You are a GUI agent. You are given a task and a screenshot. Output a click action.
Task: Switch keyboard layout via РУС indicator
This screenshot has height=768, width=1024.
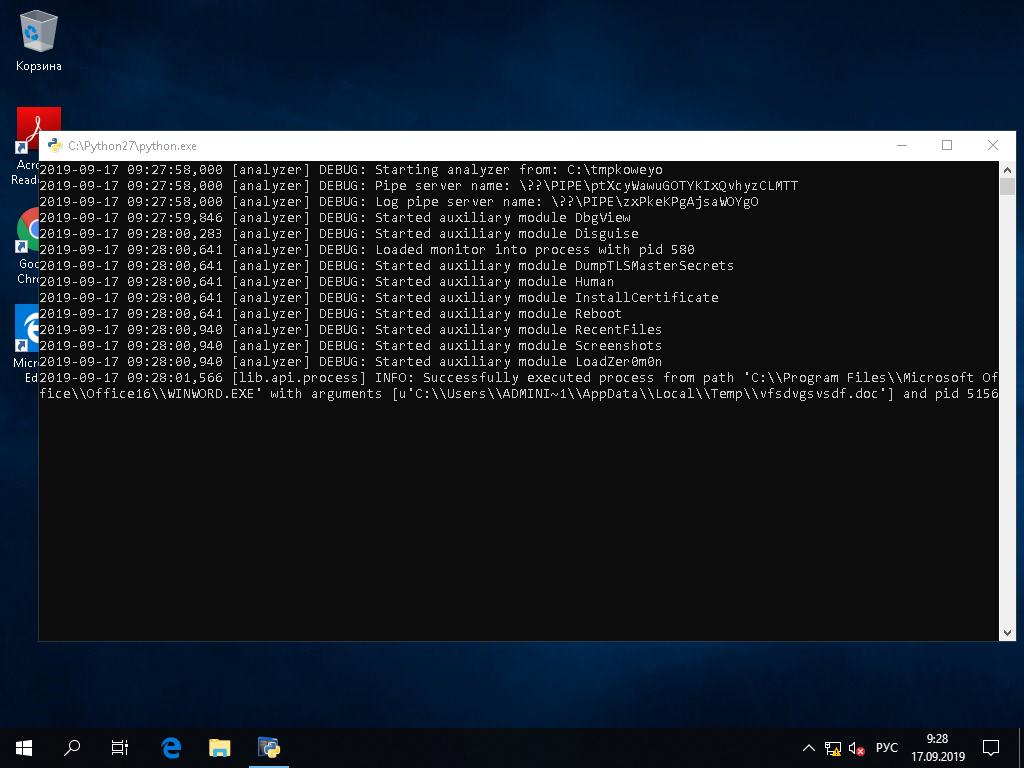[x=887, y=747]
